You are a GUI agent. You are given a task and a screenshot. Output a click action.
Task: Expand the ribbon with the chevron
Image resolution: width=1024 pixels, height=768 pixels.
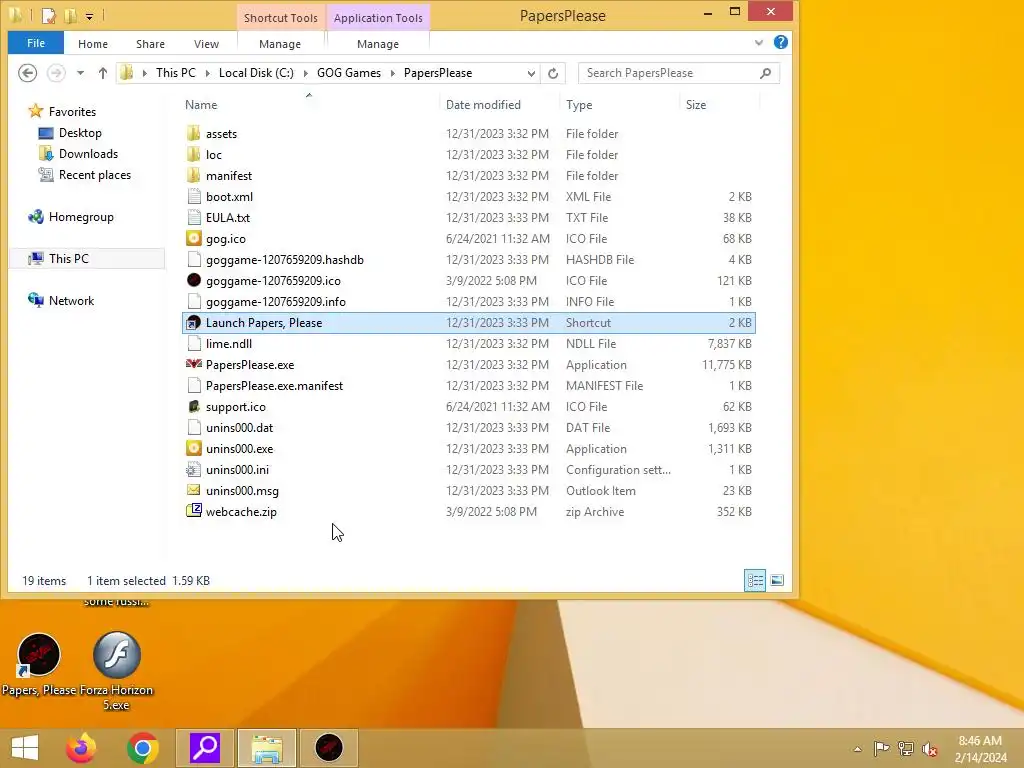pyautogui.click(x=759, y=42)
